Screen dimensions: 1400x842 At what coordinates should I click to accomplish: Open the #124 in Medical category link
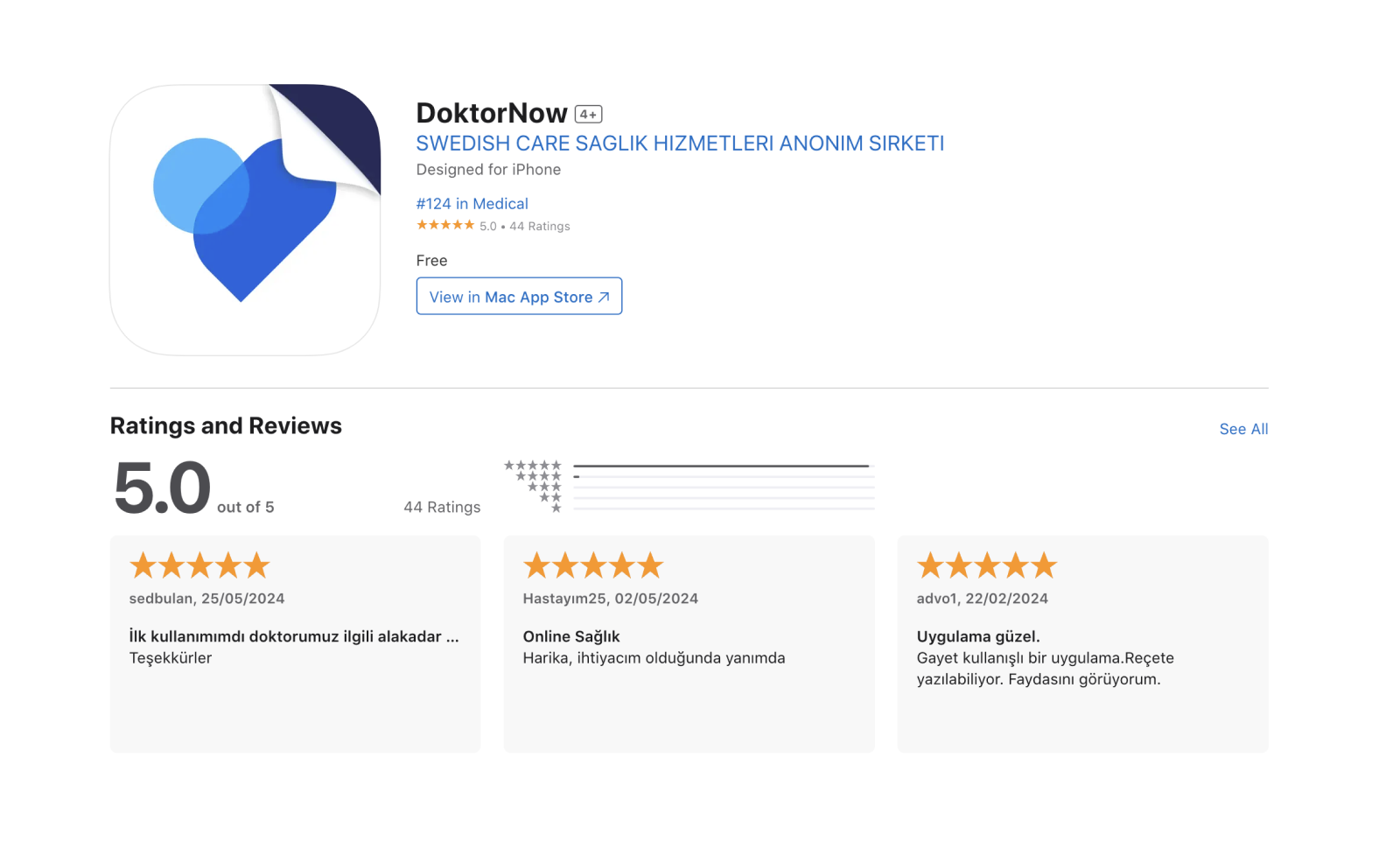click(x=472, y=204)
